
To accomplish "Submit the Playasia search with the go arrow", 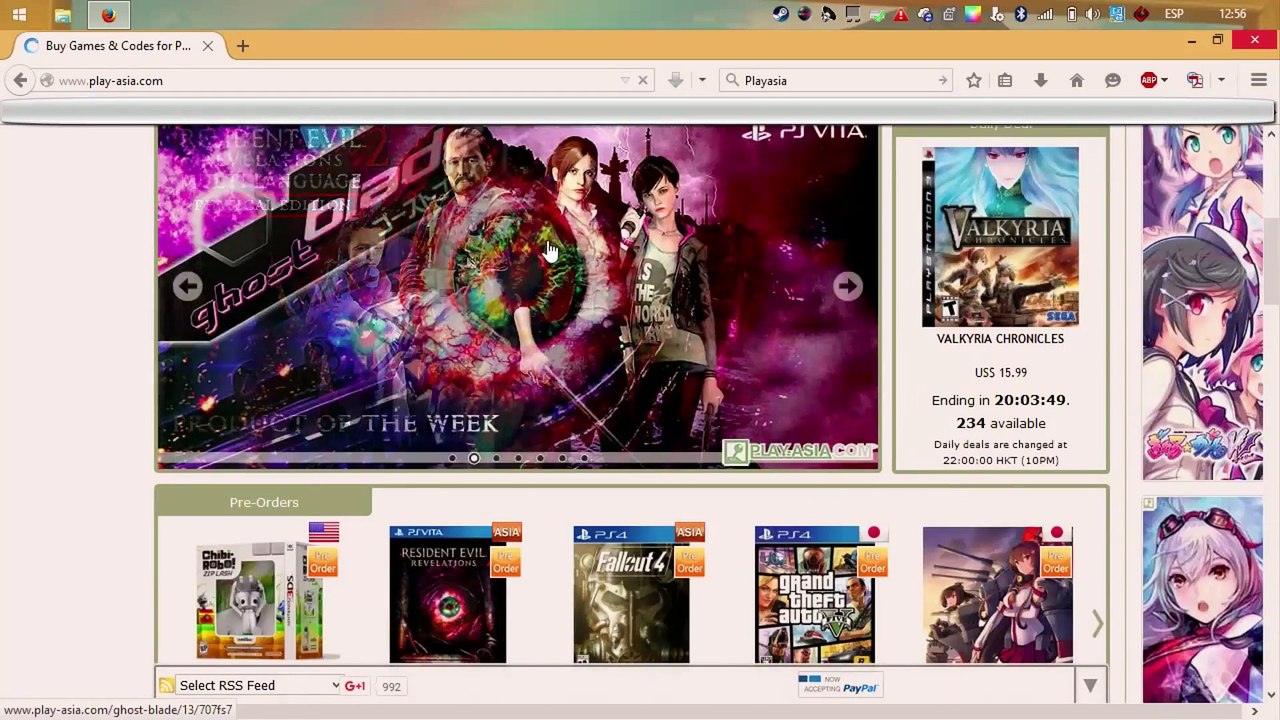I will [942, 80].
